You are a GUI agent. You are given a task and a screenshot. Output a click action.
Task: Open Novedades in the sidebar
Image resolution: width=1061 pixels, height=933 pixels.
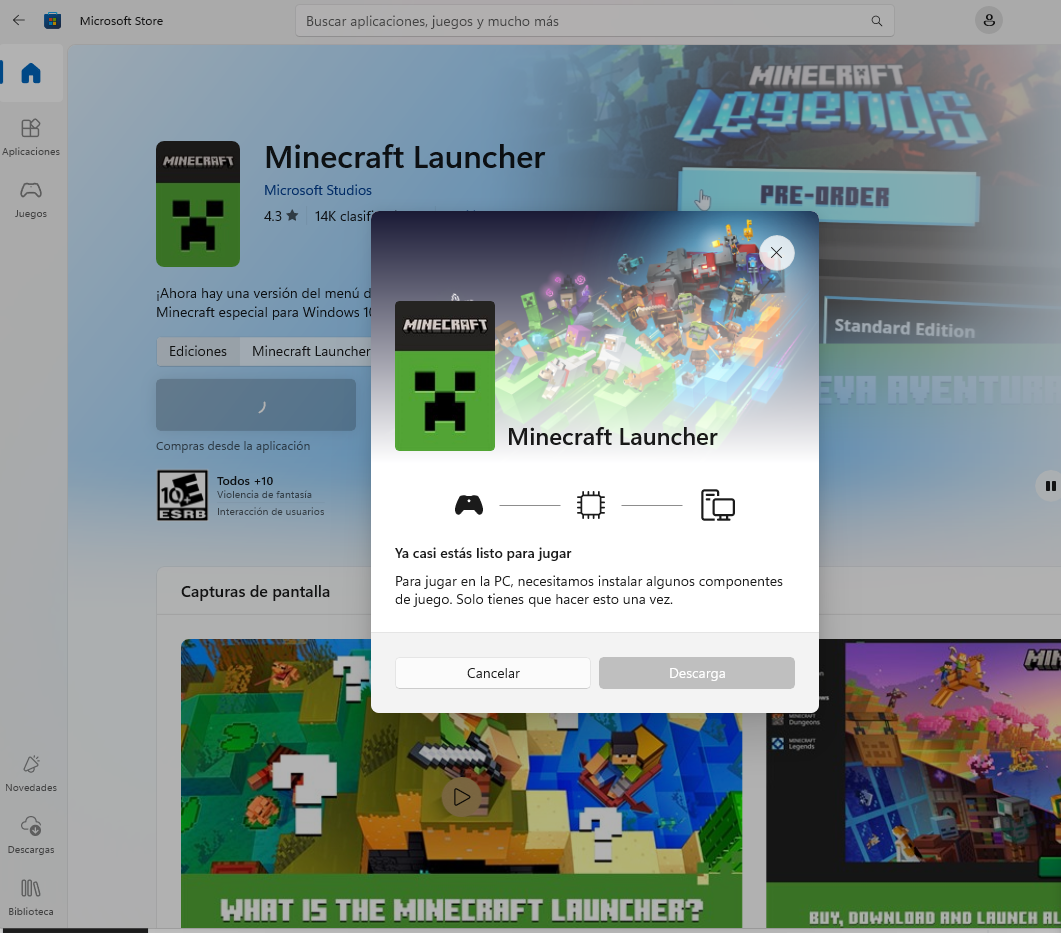pyautogui.click(x=31, y=773)
